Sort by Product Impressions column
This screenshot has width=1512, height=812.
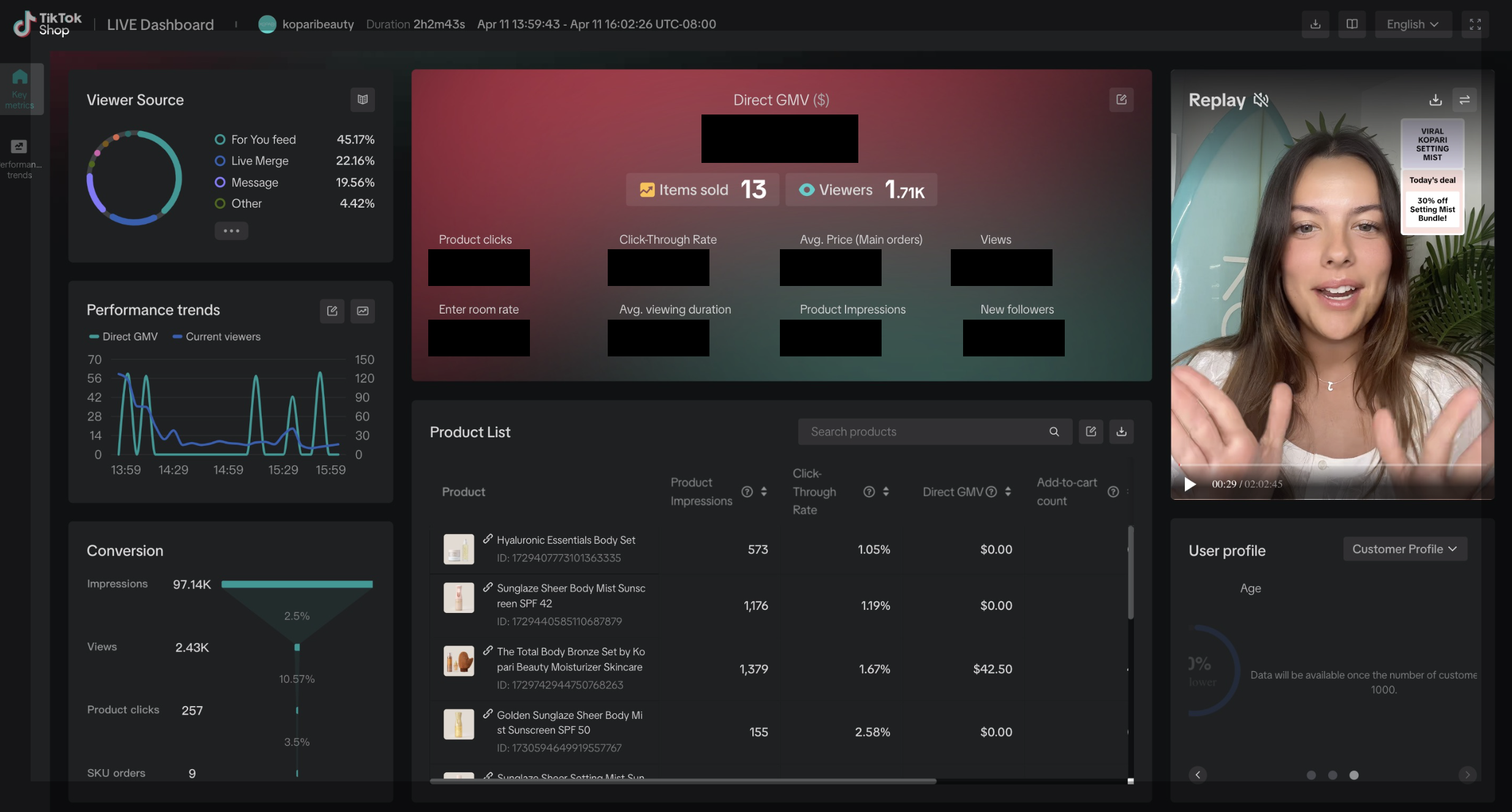coord(763,492)
